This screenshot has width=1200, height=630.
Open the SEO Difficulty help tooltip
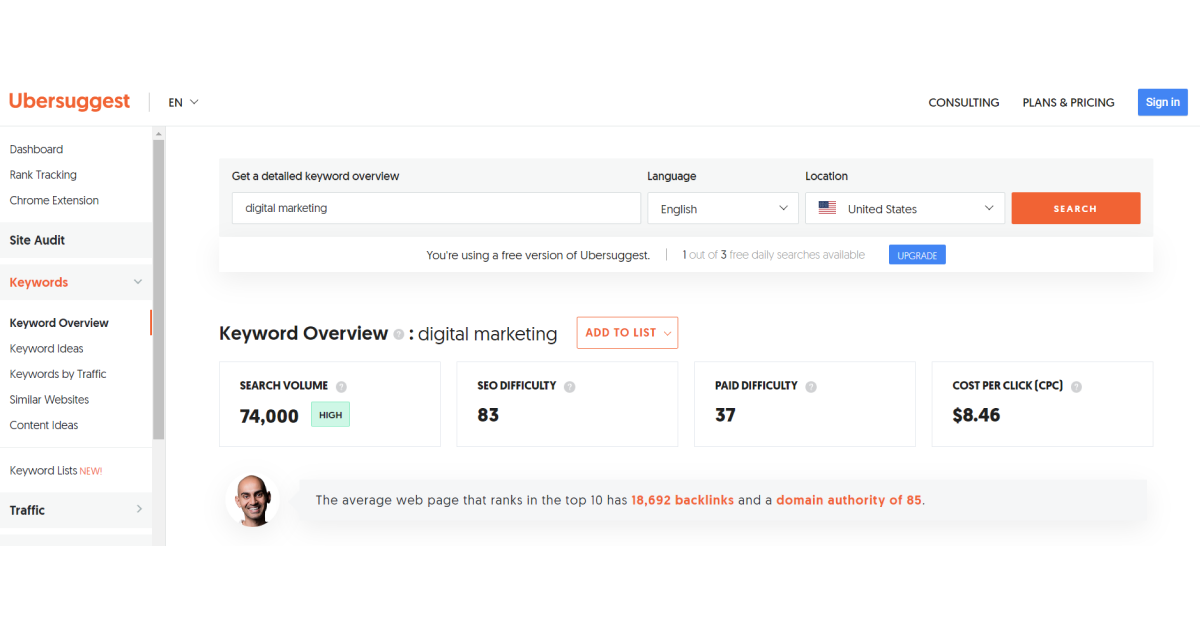(570, 386)
